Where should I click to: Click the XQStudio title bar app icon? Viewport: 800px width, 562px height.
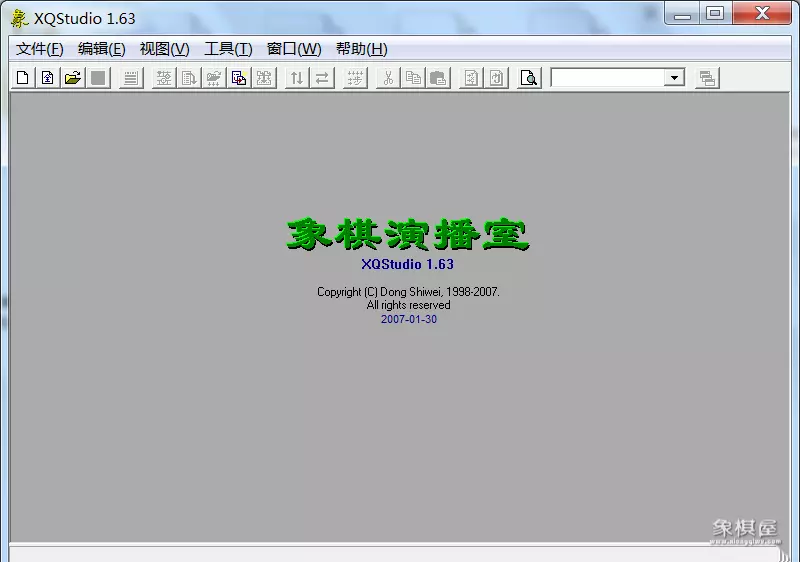pos(19,18)
